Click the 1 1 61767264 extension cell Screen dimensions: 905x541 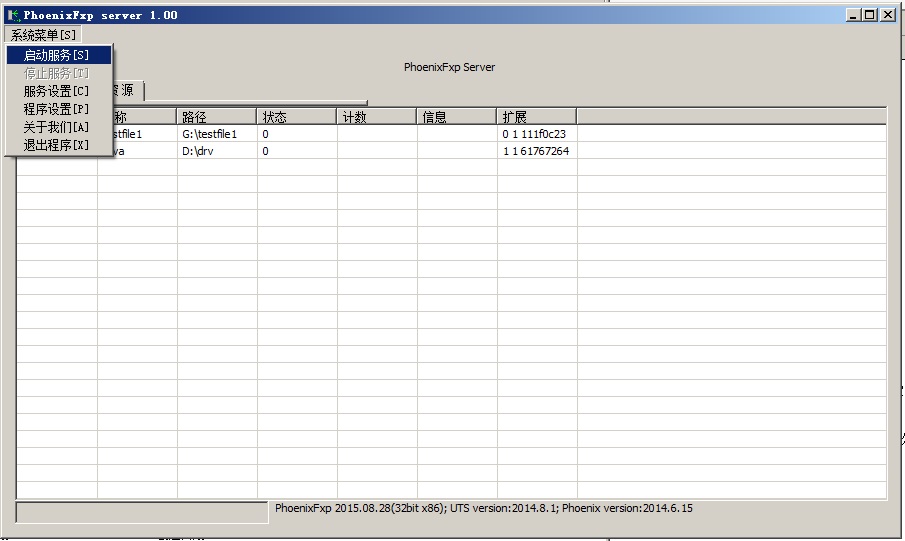[x=537, y=151]
